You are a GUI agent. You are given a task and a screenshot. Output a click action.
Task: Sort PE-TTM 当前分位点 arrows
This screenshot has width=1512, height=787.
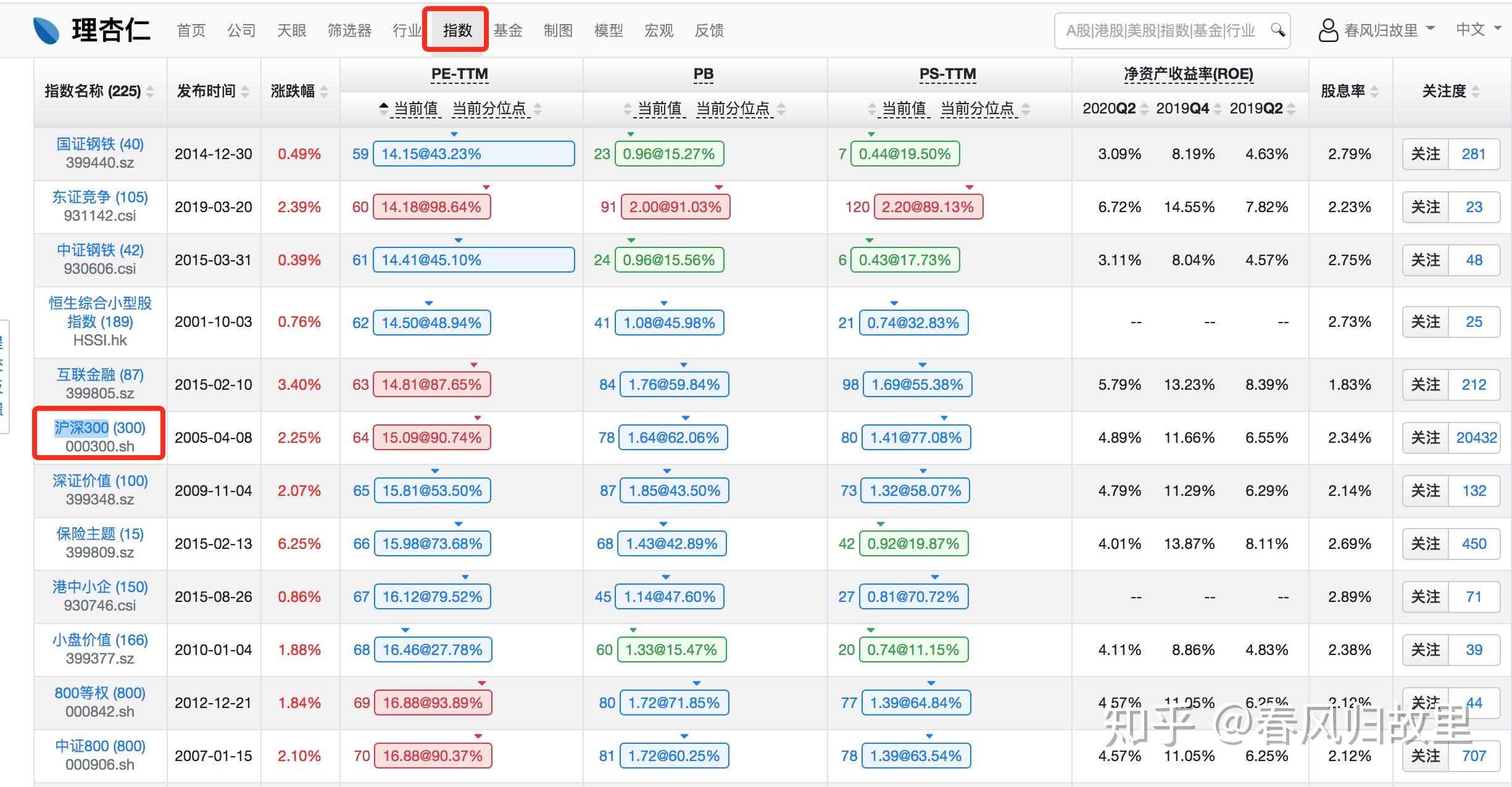coord(538,109)
